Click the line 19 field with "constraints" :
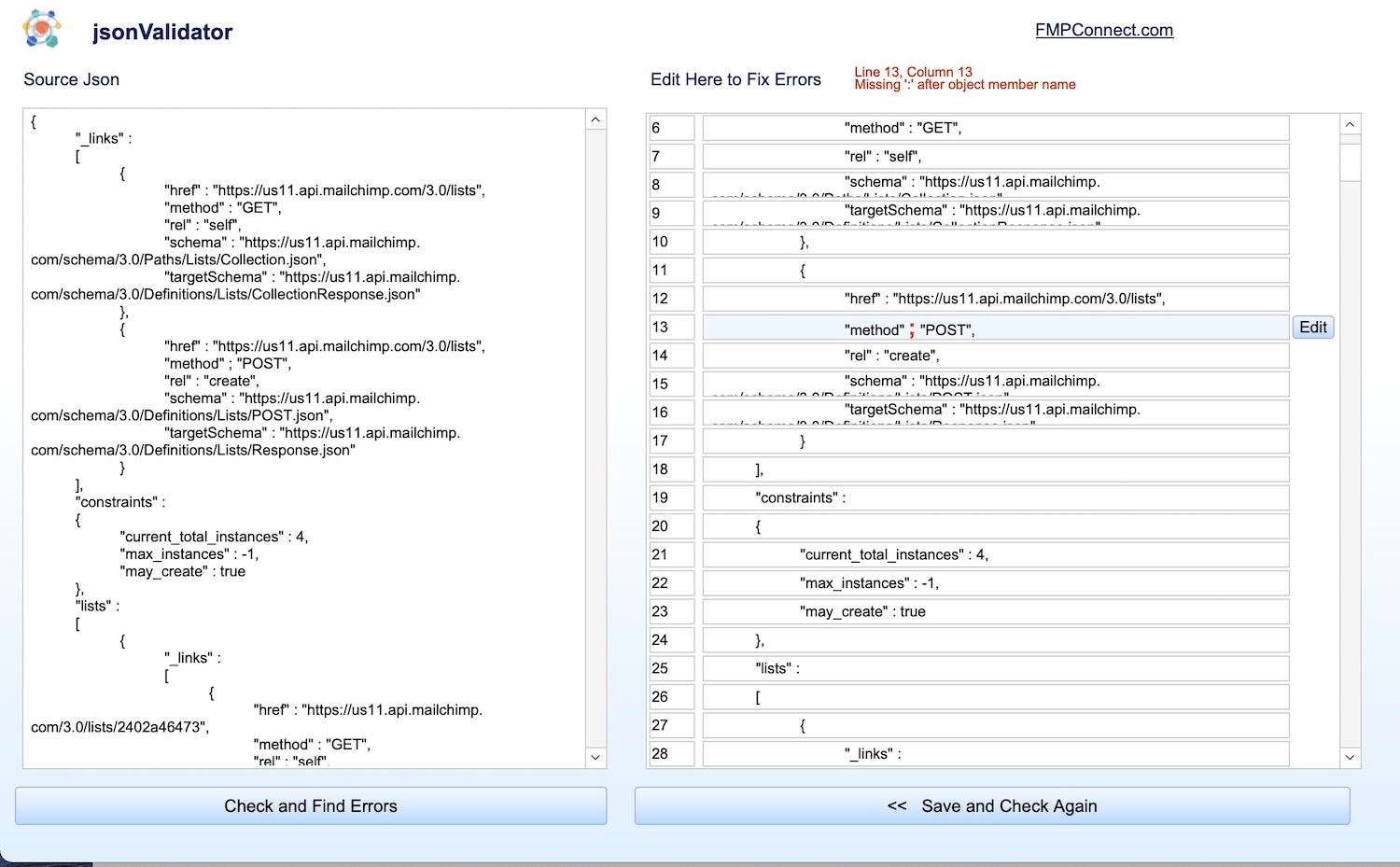The height and width of the screenshot is (867, 1400). point(996,497)
